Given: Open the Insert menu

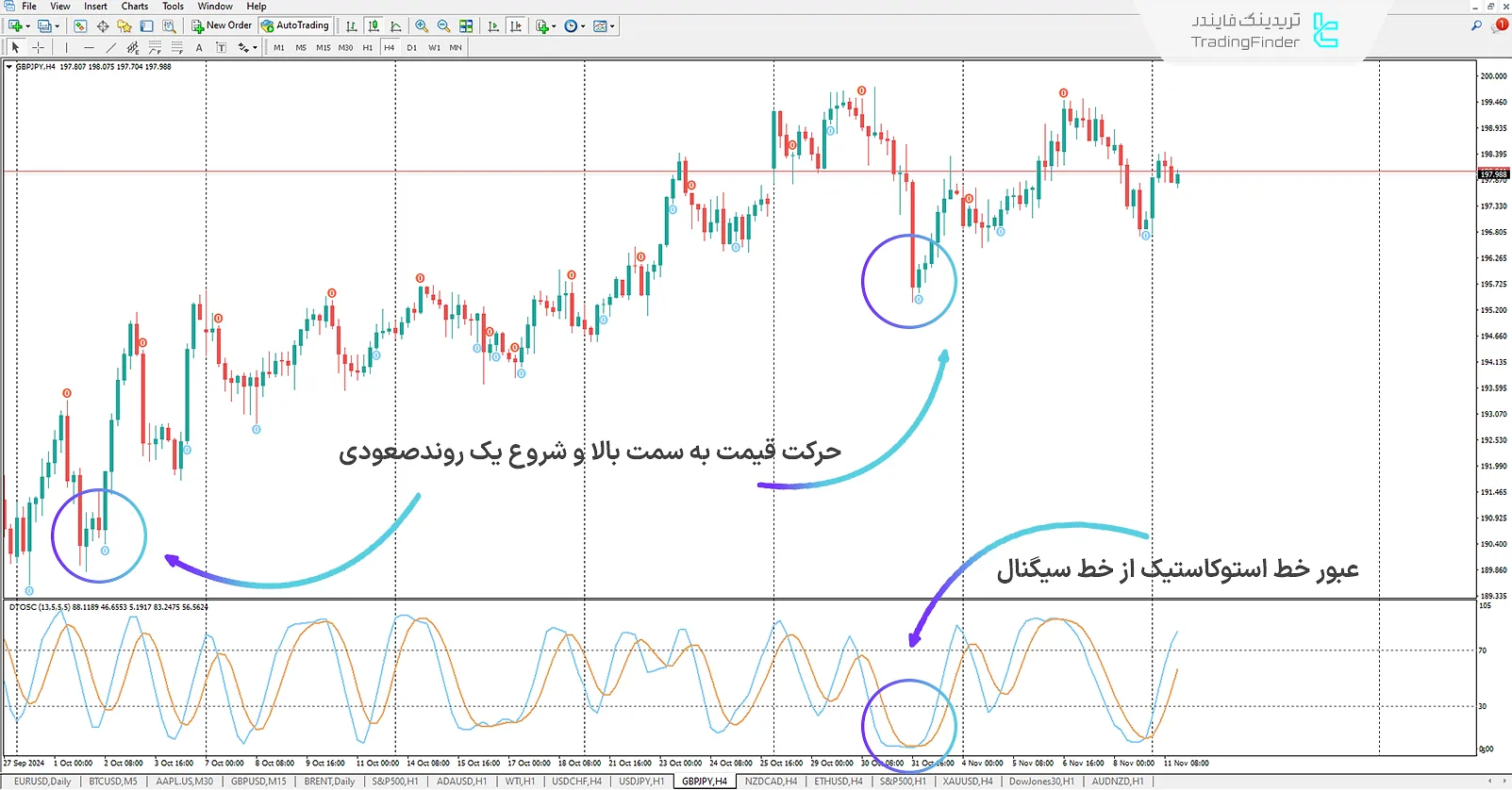Looking at the screenshot, I should point(95,6).
